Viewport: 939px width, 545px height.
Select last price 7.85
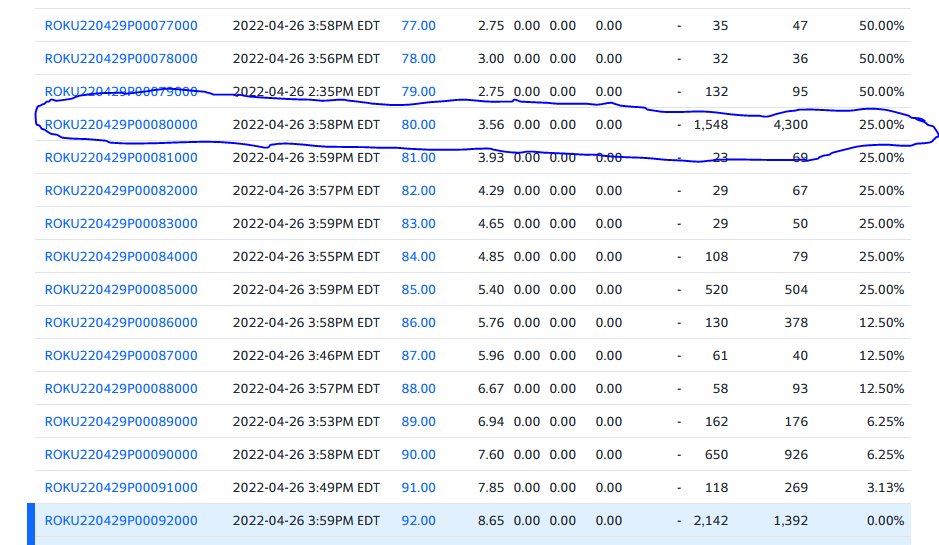click(491, 488)
